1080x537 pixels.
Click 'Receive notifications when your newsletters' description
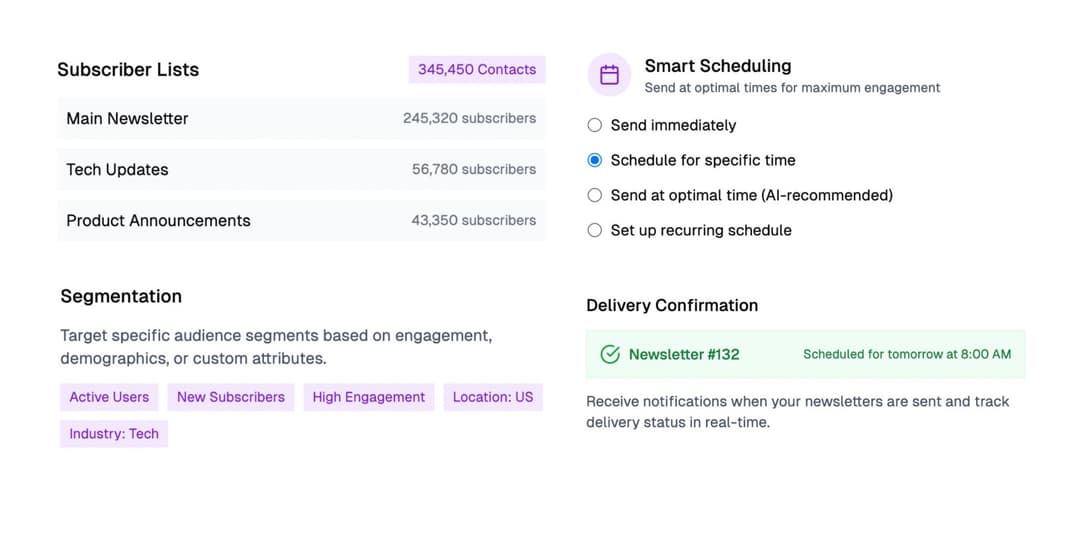(x=798, y=412)
